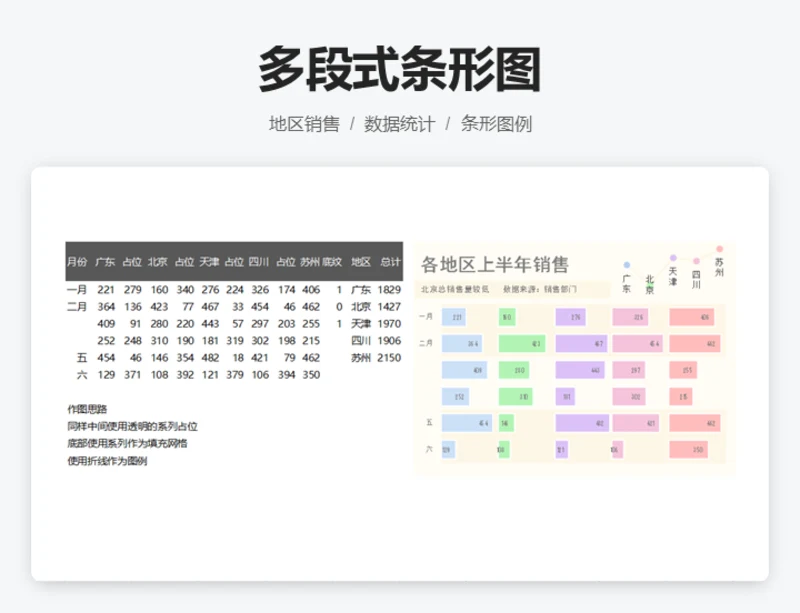Viewport: 800px width, 613px height.
Task: Click the 六 axis label in chart
Action: point(429,449)
